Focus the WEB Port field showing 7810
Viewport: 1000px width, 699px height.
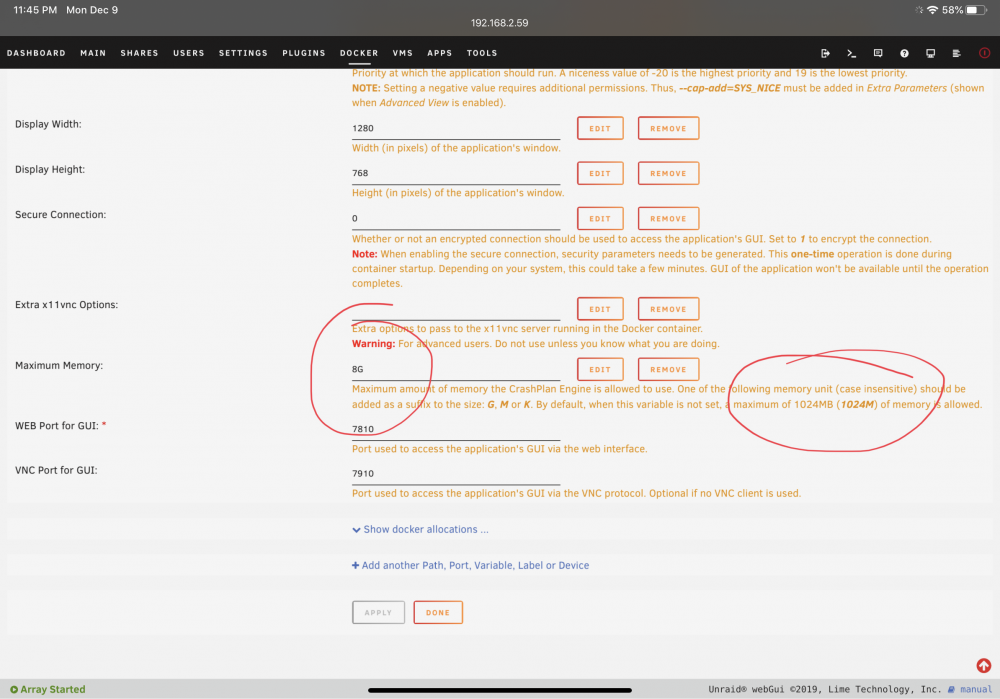456,429
